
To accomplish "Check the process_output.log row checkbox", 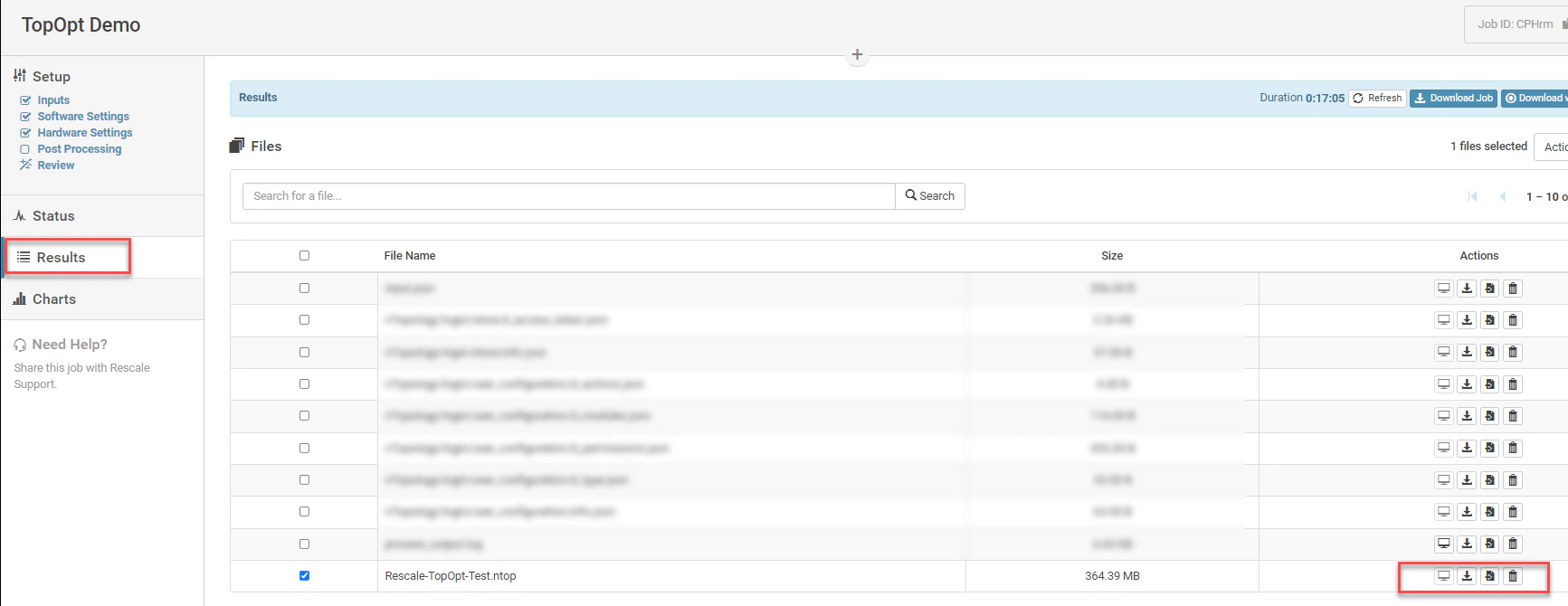I will coord(304,544).
